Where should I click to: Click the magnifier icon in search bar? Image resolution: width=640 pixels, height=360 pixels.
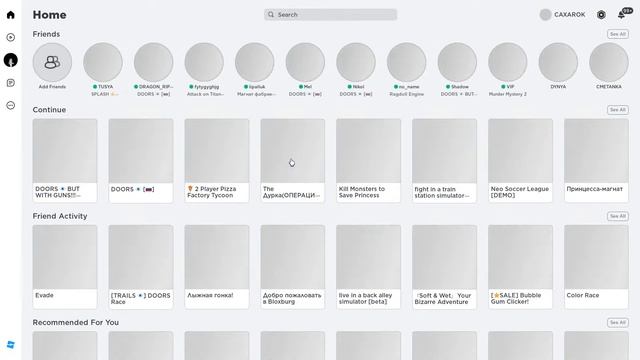tap(271, 15)
